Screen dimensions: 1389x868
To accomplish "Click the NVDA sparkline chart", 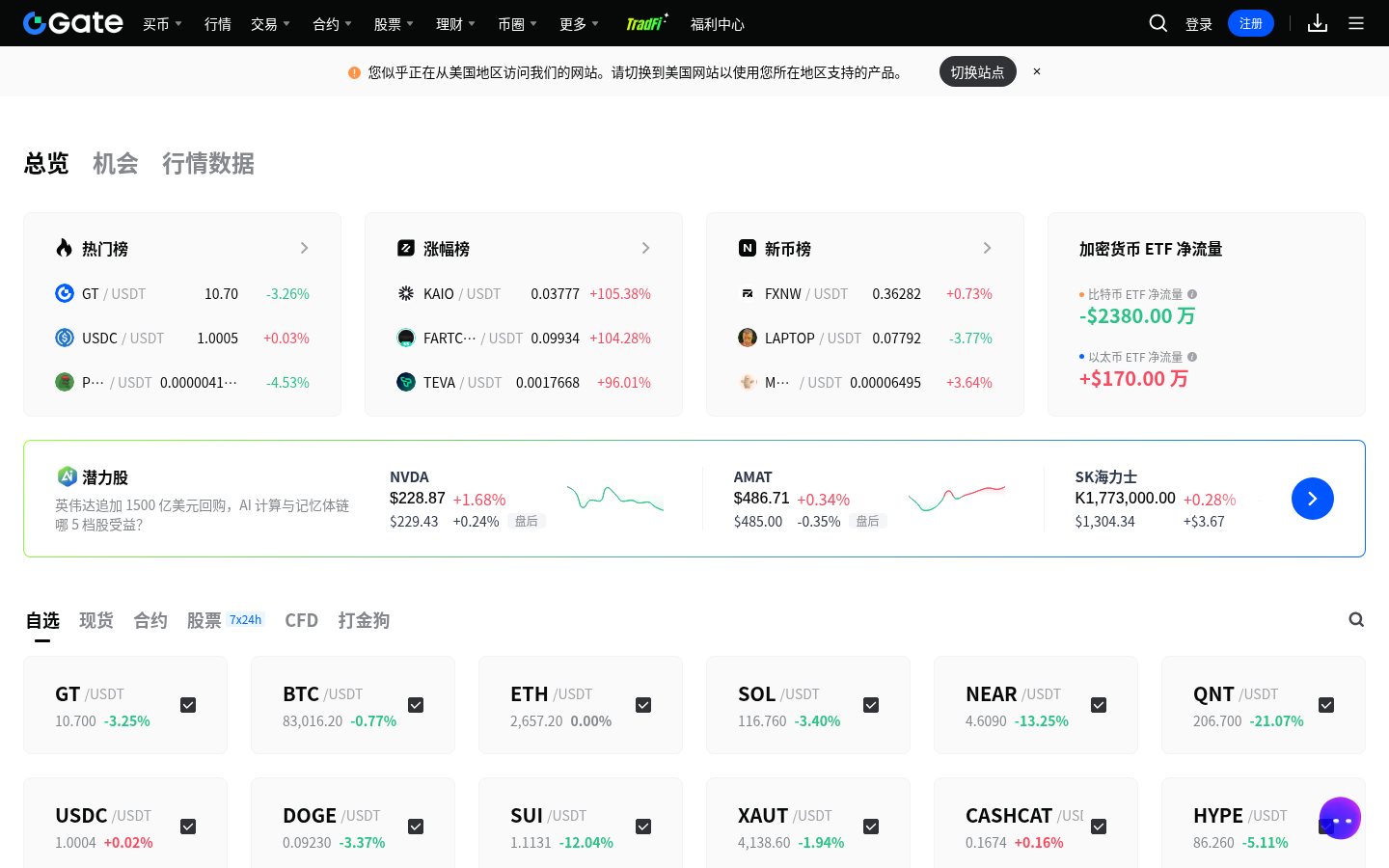I will tap(615, 499).
